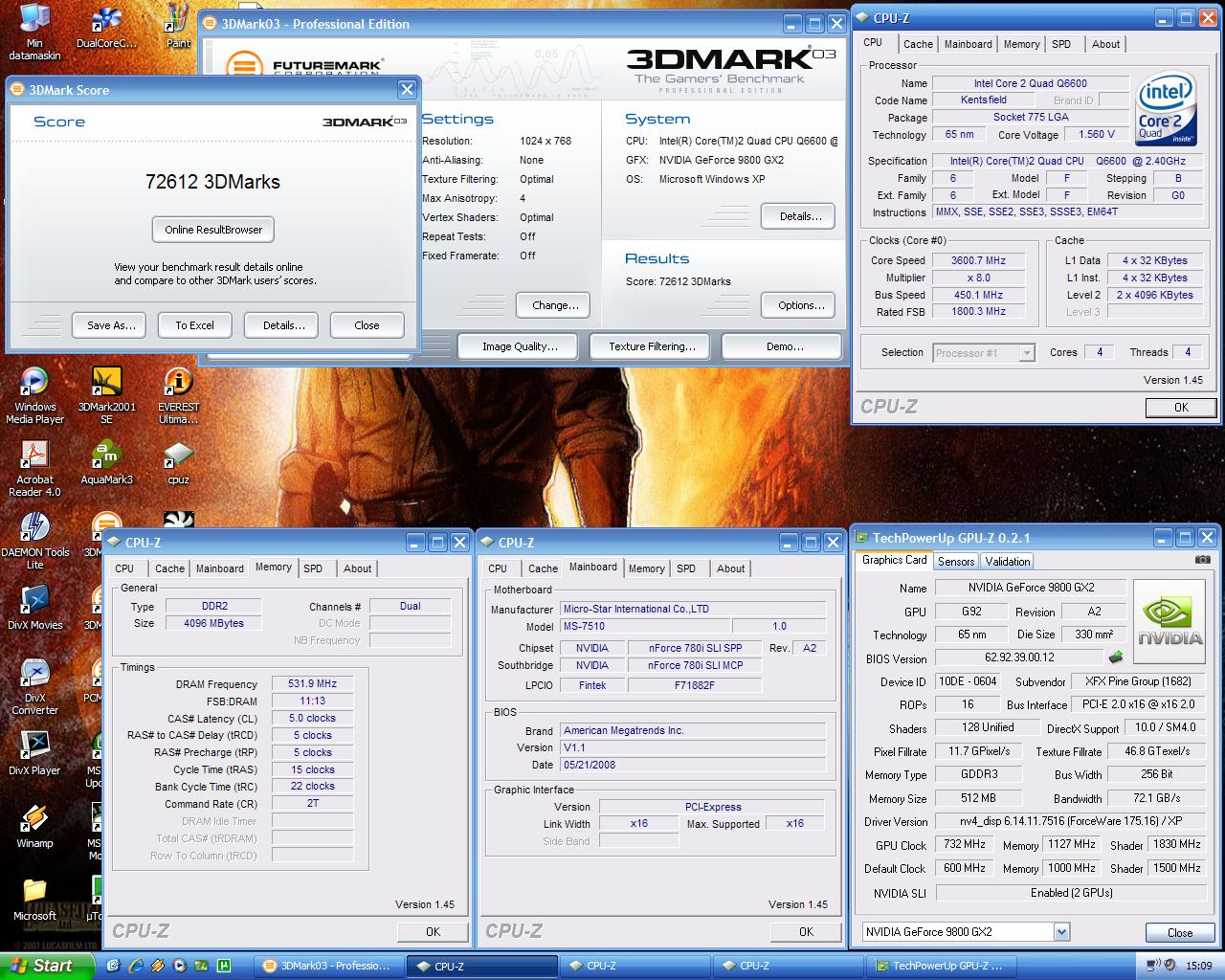Screen dimensions: 1225x980
Task: Select the Winamp desktop shortcut
Action: pos(34,826)
